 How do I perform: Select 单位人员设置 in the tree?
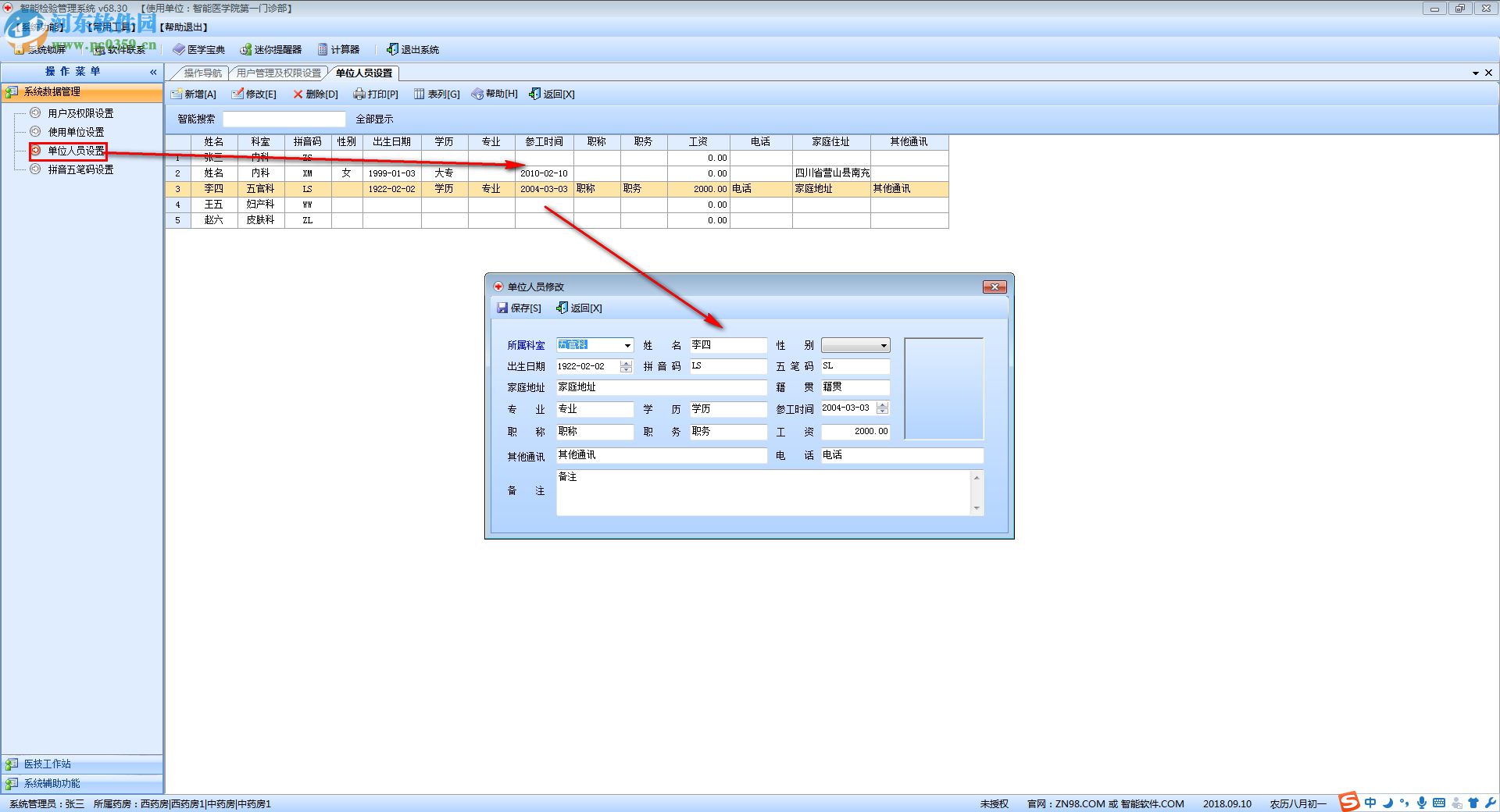click(76, 151)
